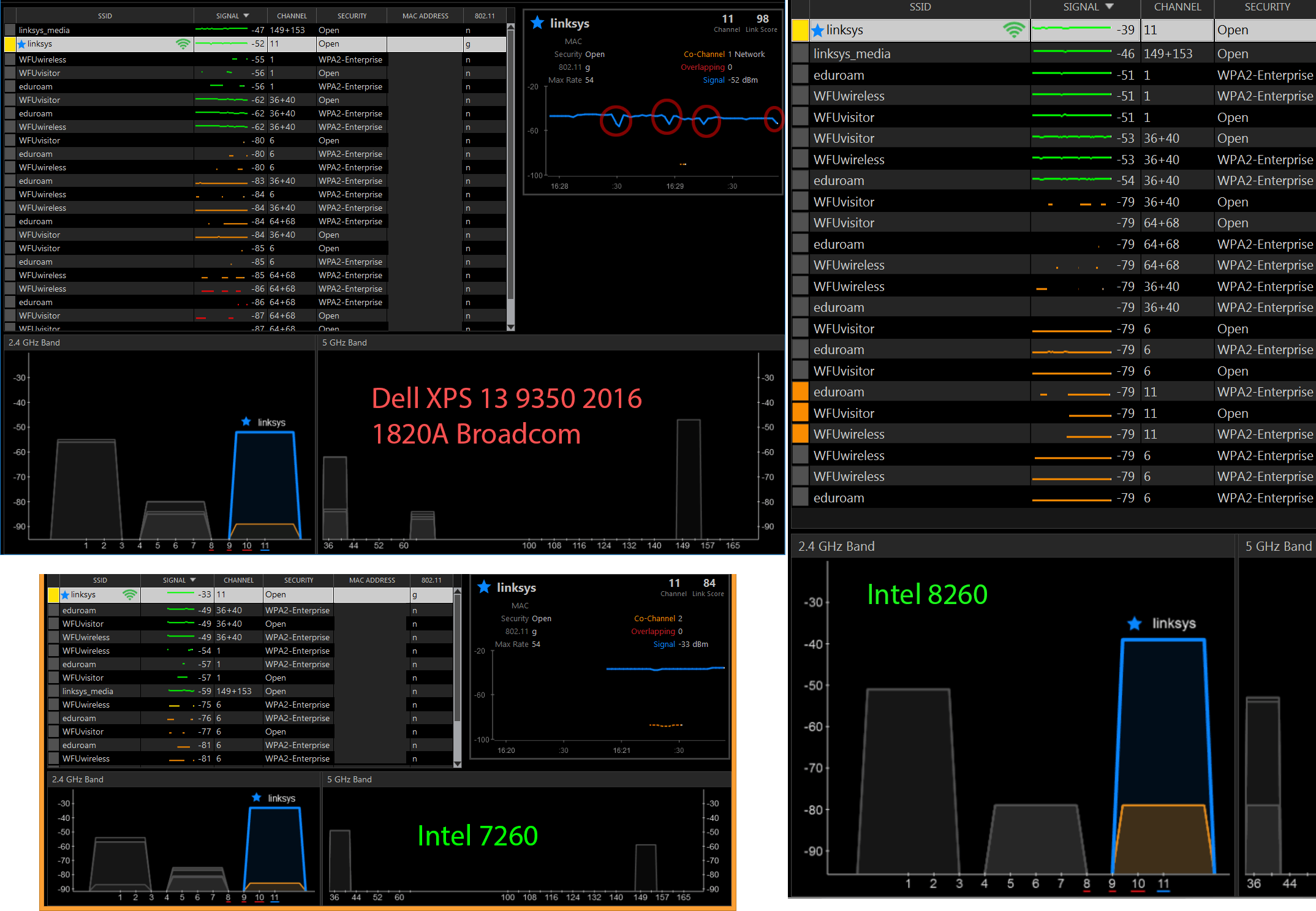Sort by SSID column in Dell window
This screenshot has height=911, width=1316.
pos(105,16)
